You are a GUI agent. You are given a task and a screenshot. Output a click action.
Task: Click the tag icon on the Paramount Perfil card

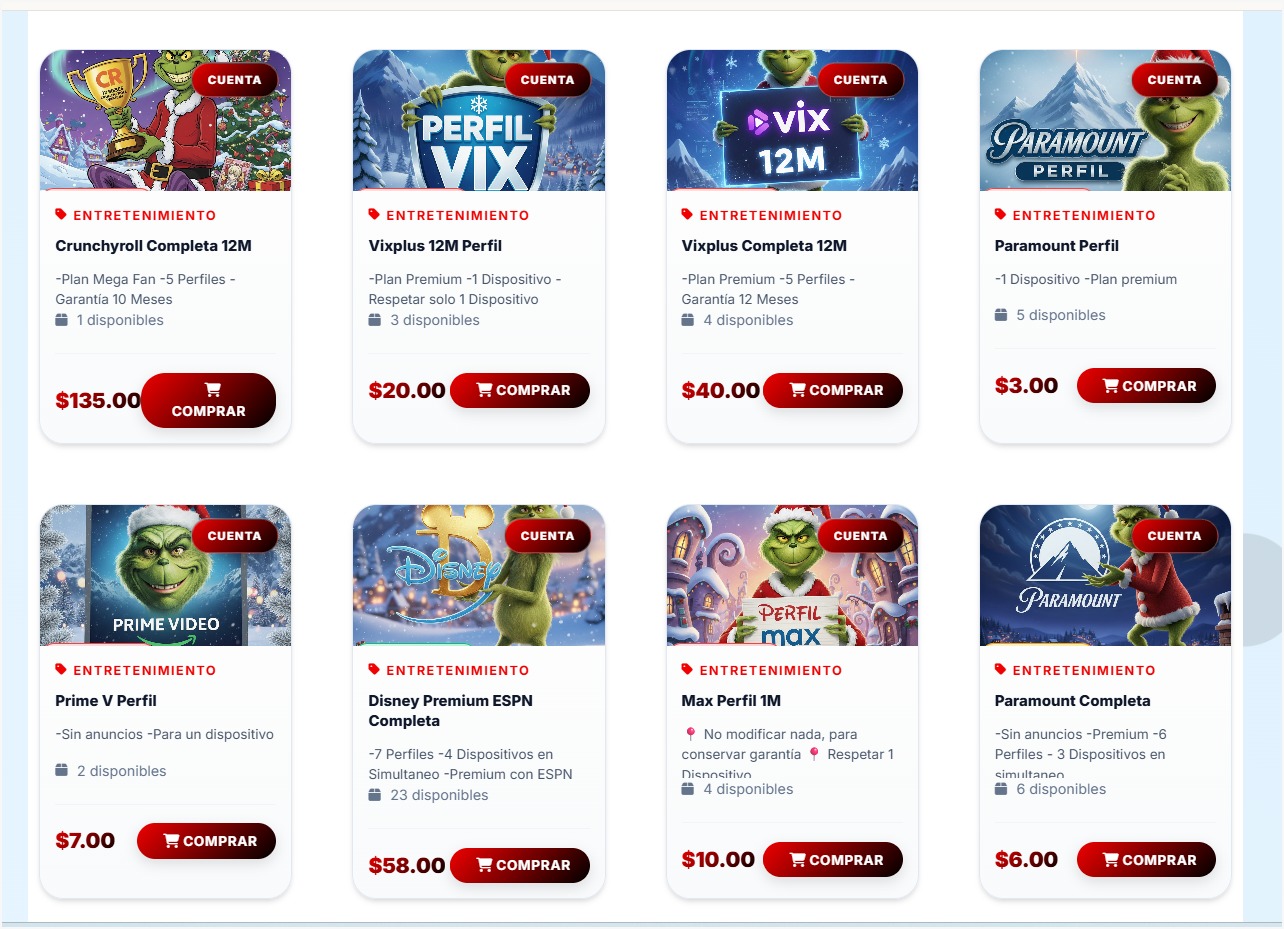[x=1001, y=214]
